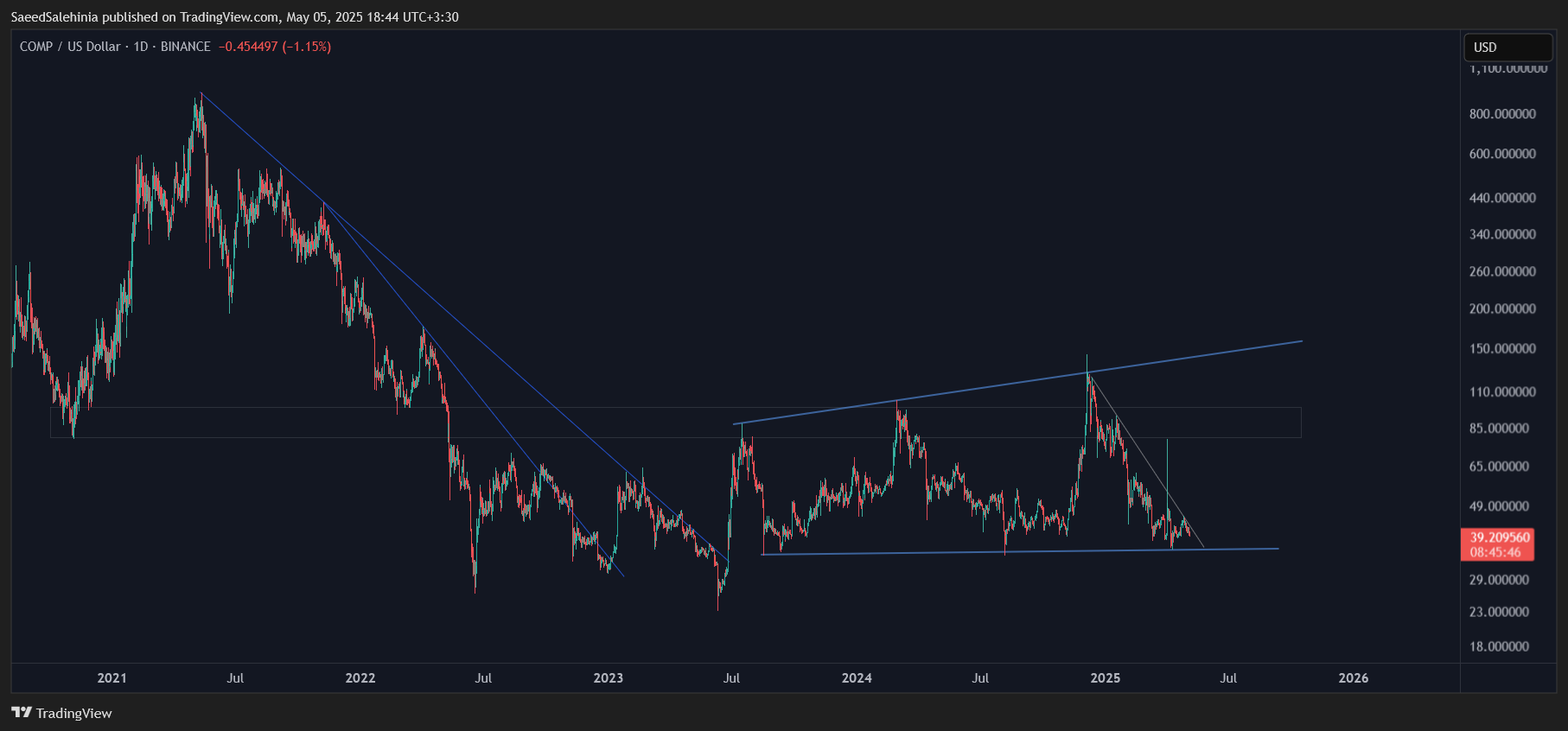Click the 600.000000 price axis label
This screenshot has height=731, width=1568.
pos(1503,154)
